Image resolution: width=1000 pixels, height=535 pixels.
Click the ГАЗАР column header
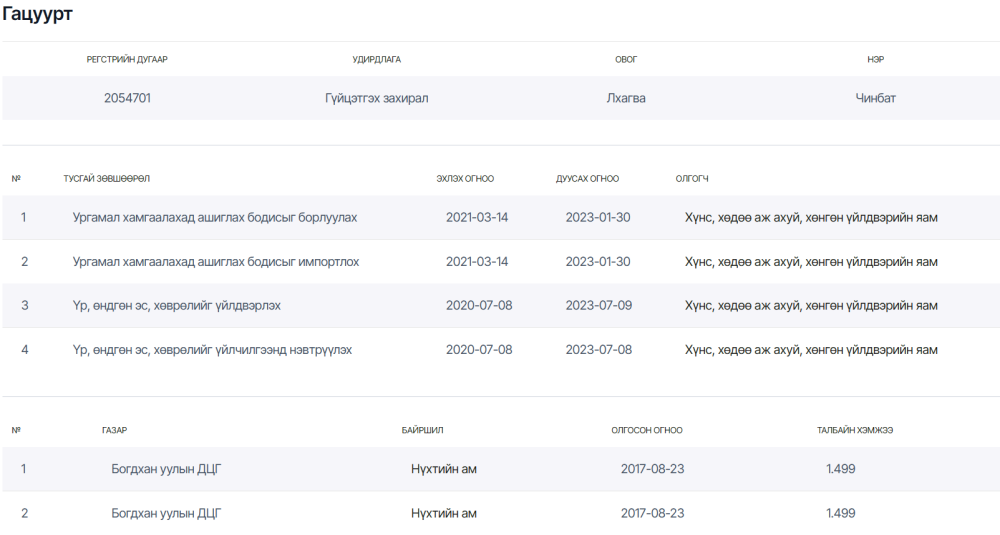point(114,430)
